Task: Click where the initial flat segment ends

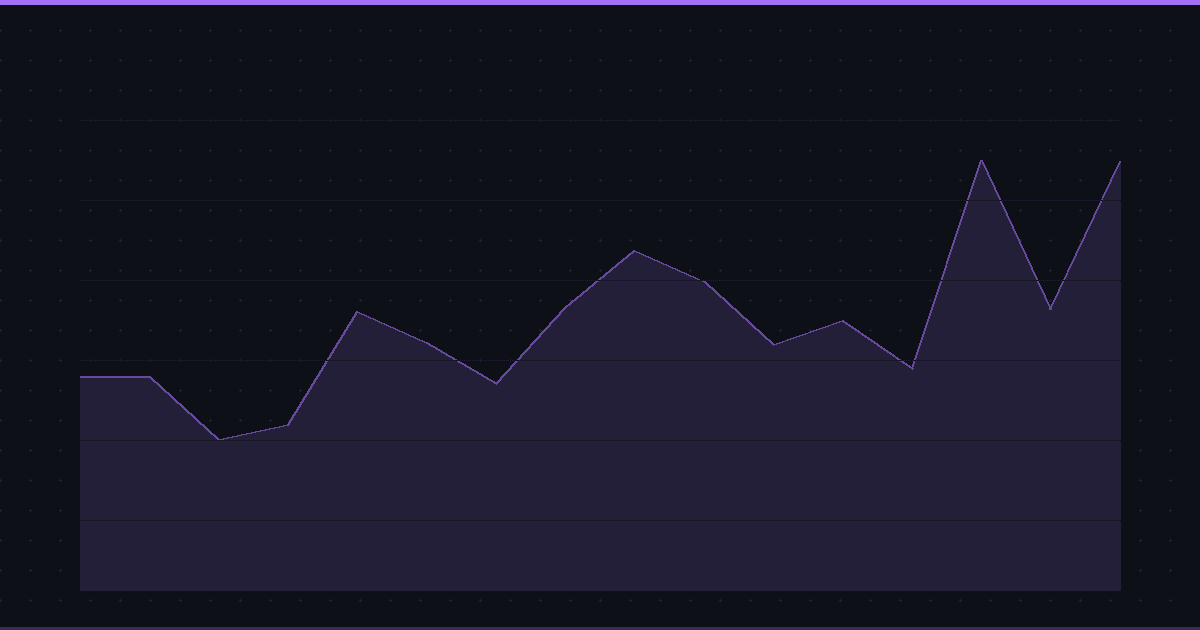Action: point(150,377)
